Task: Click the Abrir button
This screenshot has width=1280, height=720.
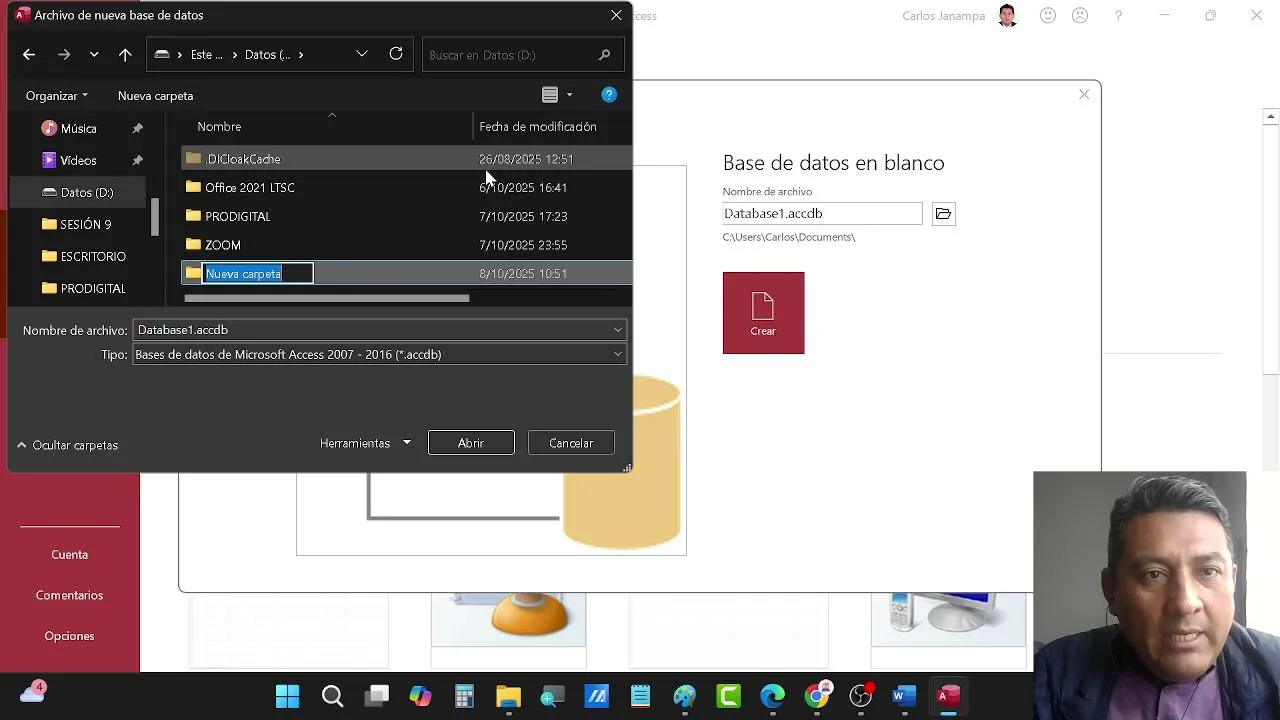Action: [471, 443]
